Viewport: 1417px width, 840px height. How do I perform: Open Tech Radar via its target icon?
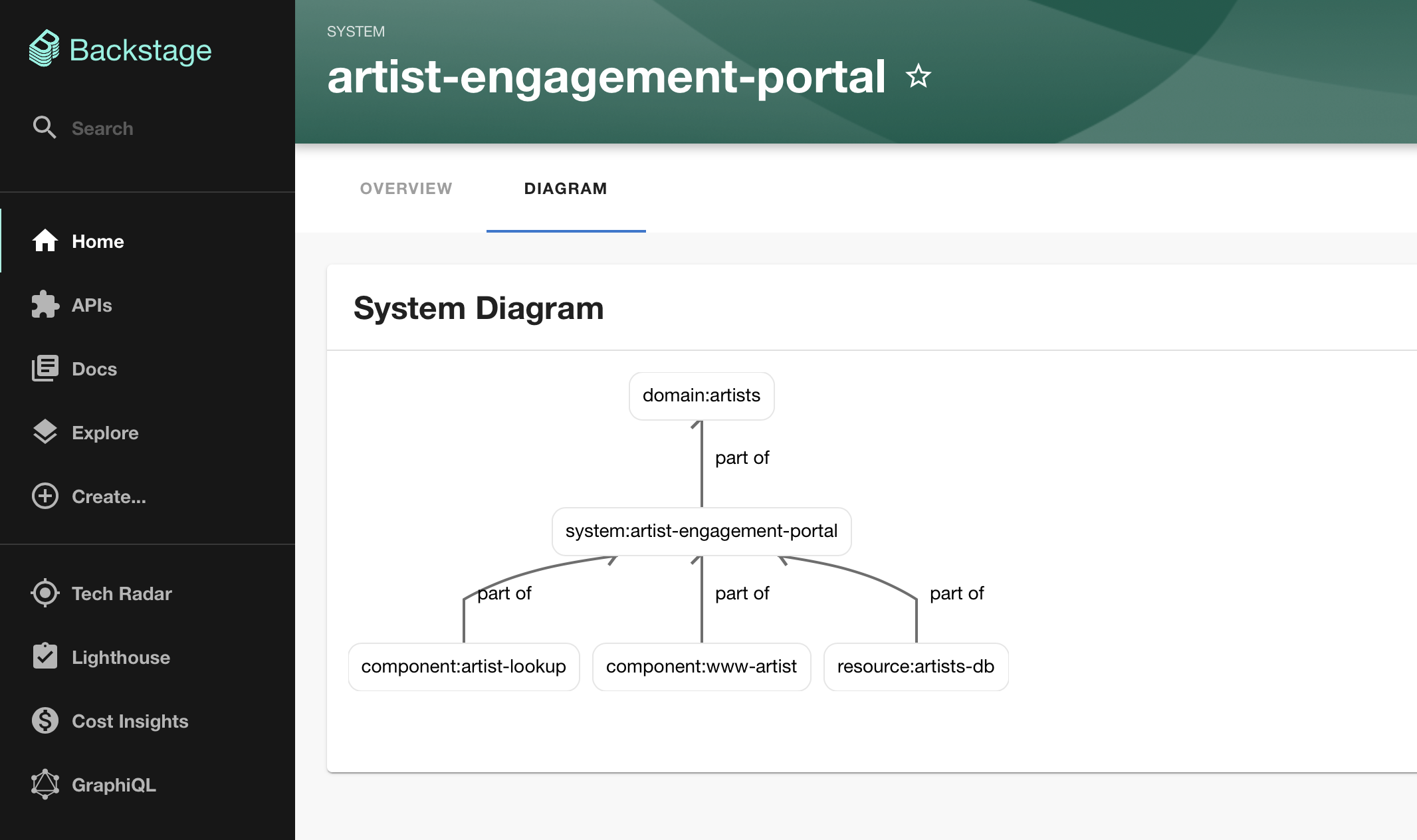pyautogui.click(x=45, y=593)
